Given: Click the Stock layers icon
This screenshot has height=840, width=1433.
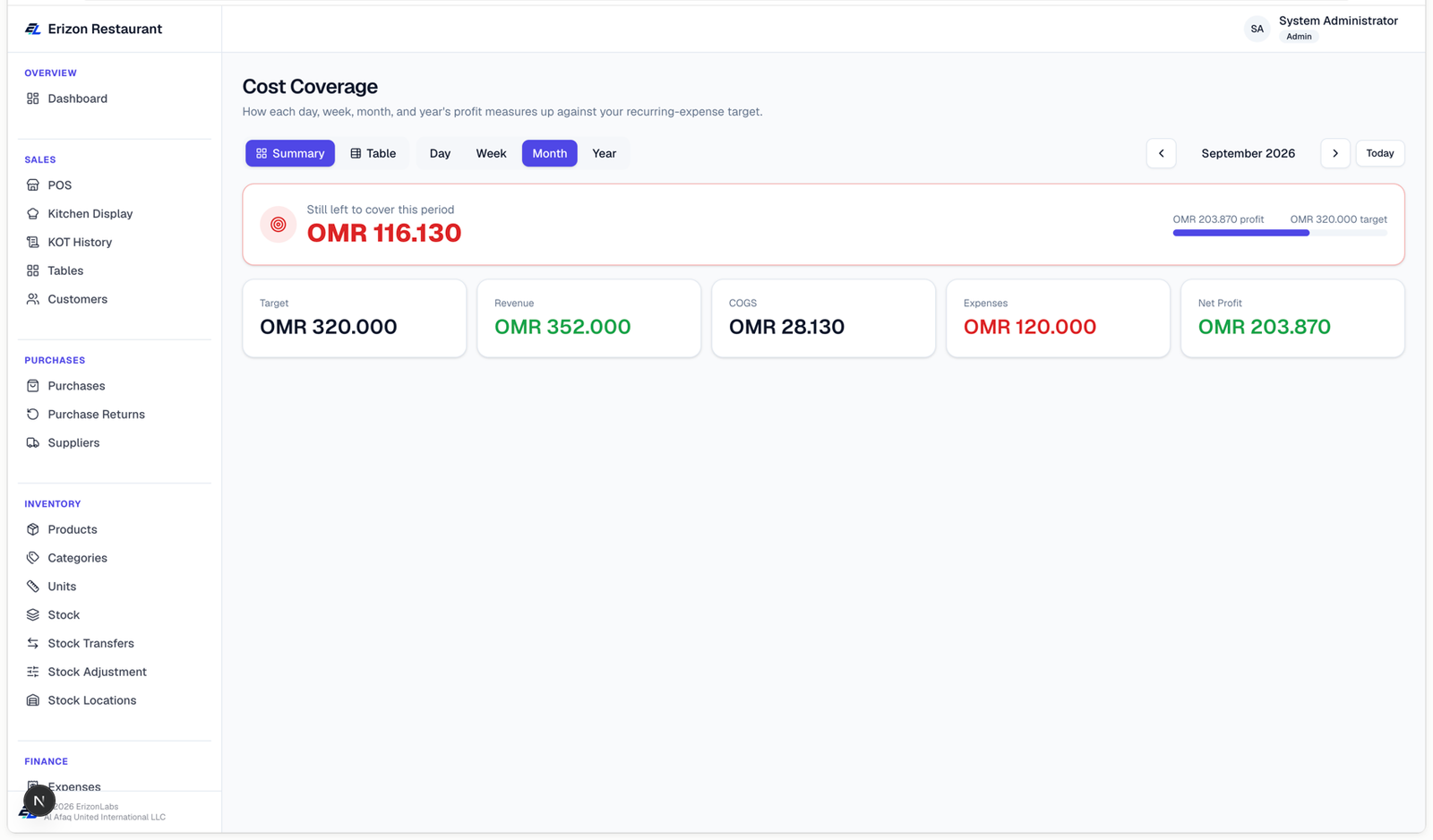Looking at the screenshot, I should [33, 615].
